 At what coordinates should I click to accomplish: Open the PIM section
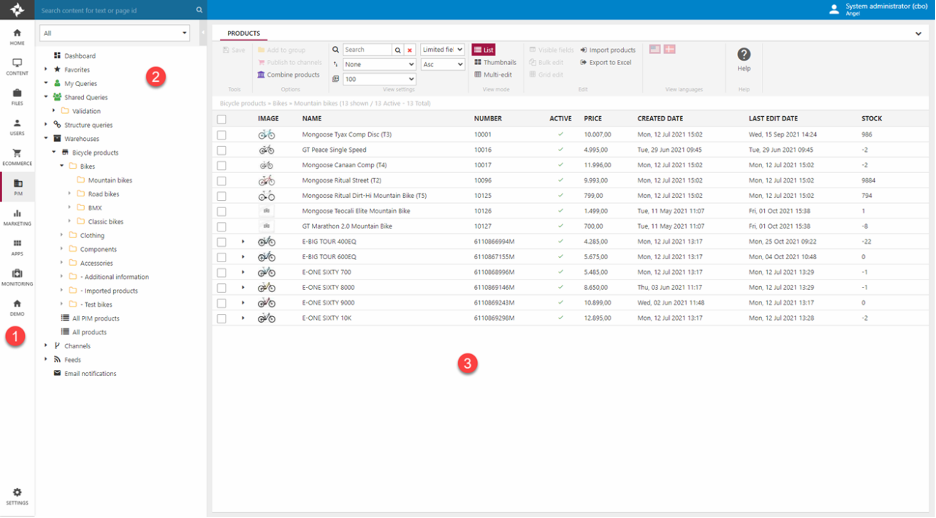coord(18,187)
